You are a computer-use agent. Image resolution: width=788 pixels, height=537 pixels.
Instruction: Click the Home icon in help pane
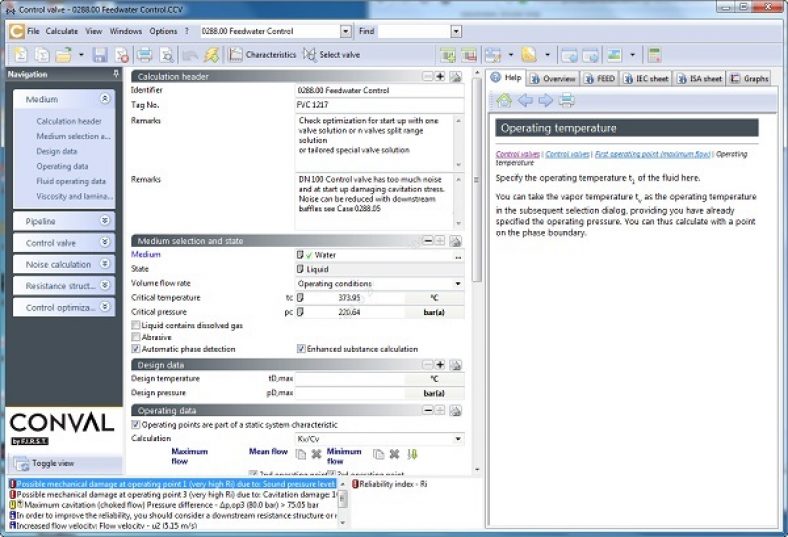click(504, 100)
